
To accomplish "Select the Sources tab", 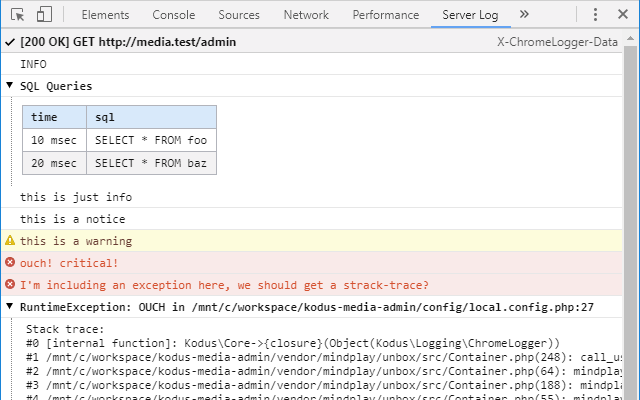I will (x=239, y=15).
